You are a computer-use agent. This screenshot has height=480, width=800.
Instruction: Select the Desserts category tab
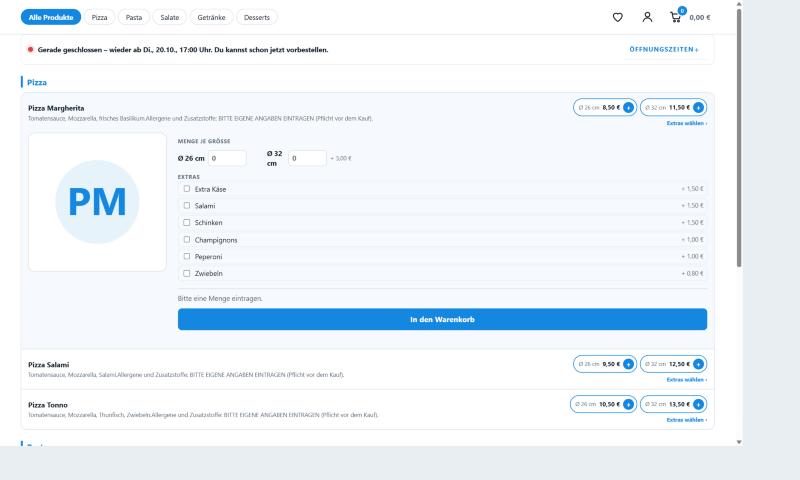click(x=257, y=17)
